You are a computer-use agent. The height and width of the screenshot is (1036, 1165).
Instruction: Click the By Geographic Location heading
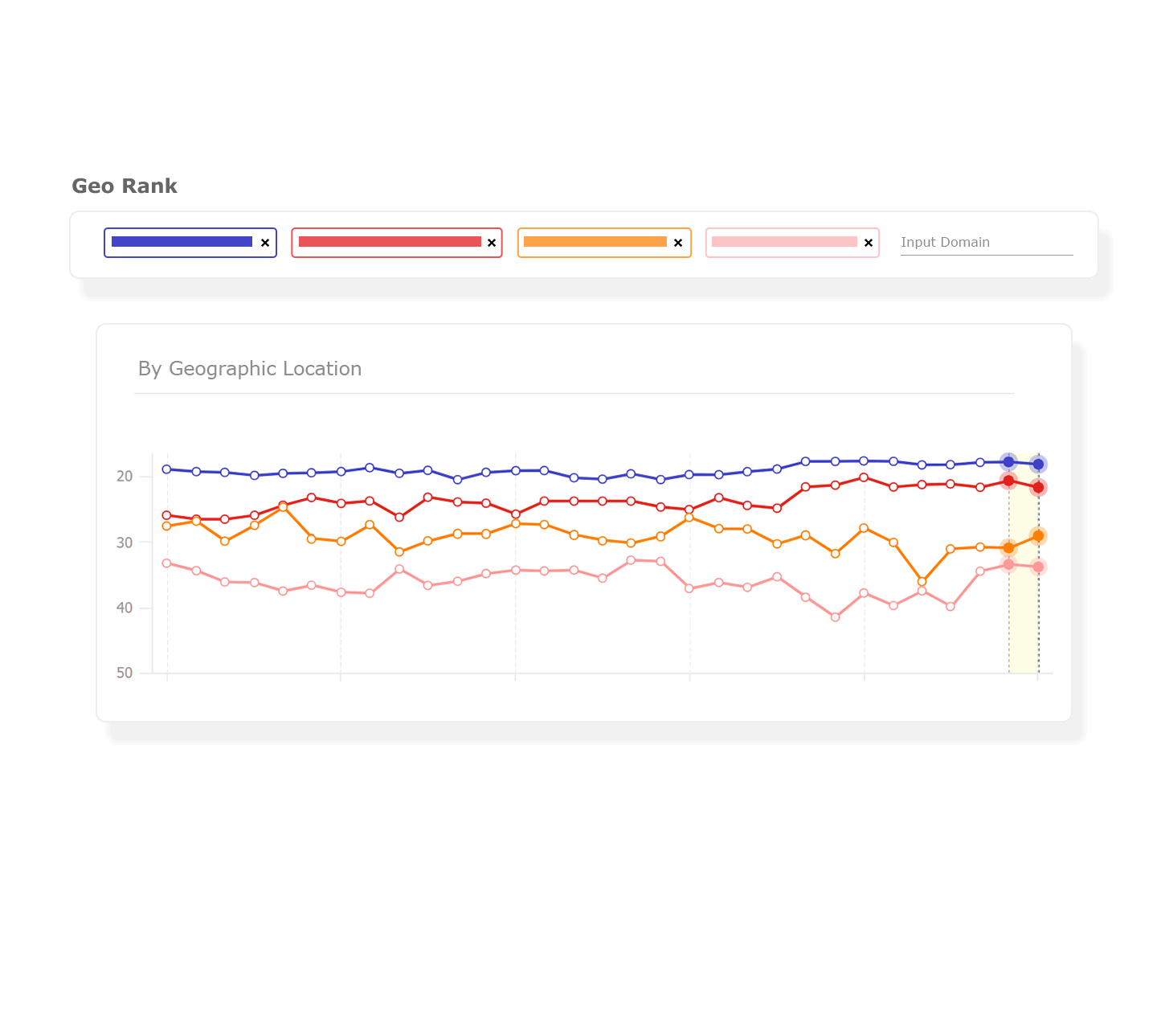(x=250, y=369)
